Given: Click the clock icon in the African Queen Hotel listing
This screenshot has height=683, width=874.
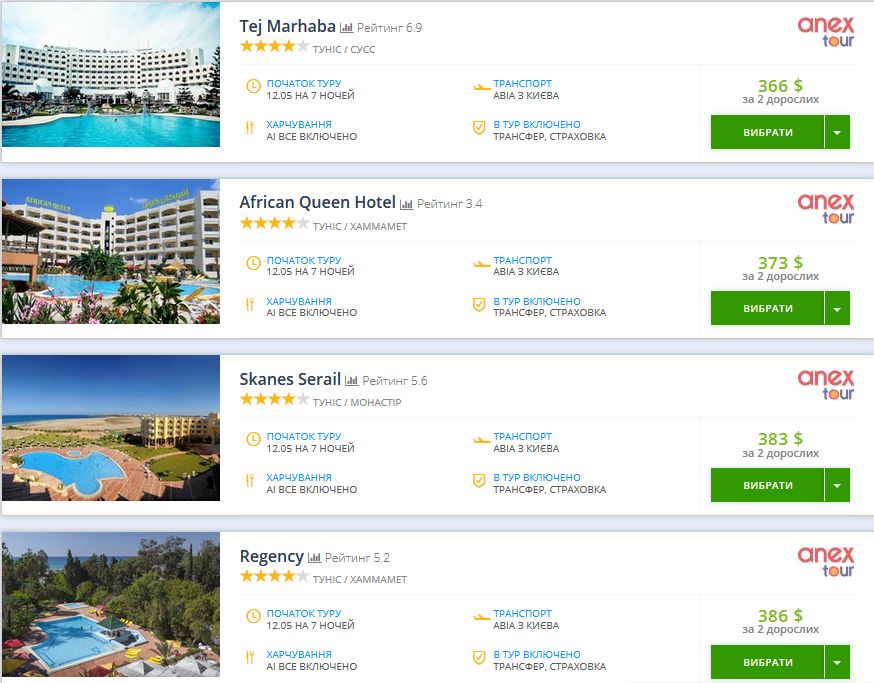Looking at the screenshot, I should click(252, 265).
